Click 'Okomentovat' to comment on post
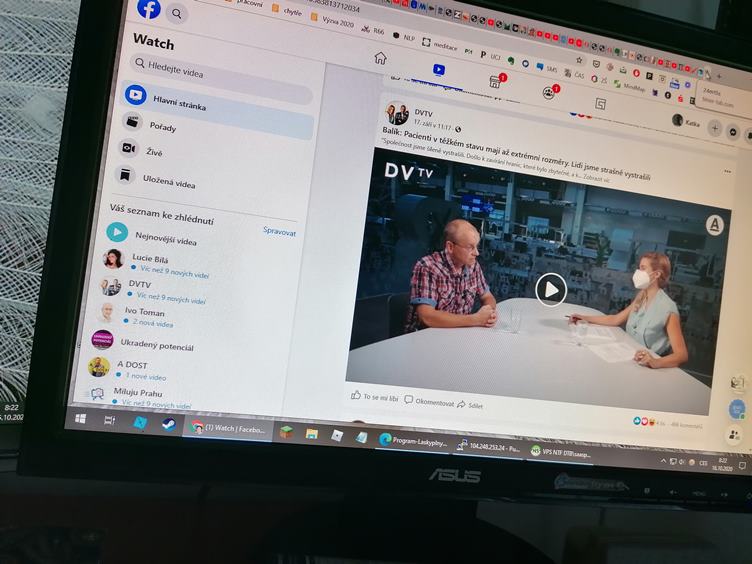752x564 pixels. [429, 402]
